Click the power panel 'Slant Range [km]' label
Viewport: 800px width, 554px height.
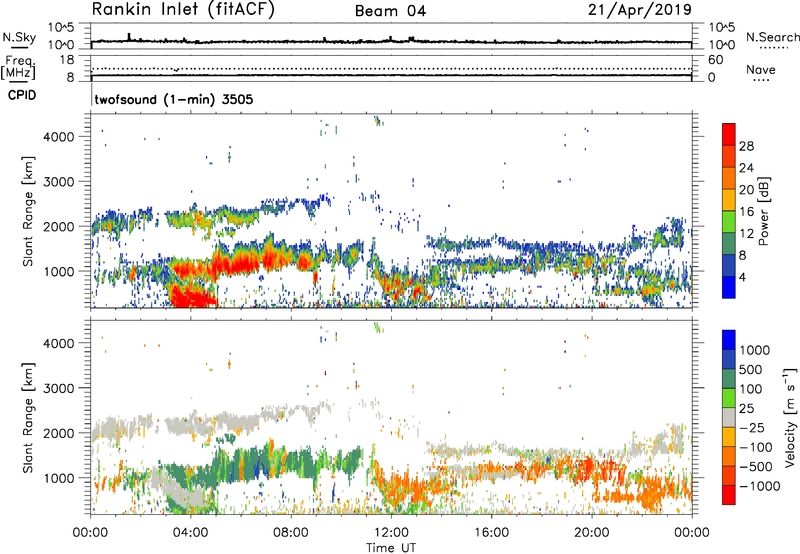coord(27,211)
